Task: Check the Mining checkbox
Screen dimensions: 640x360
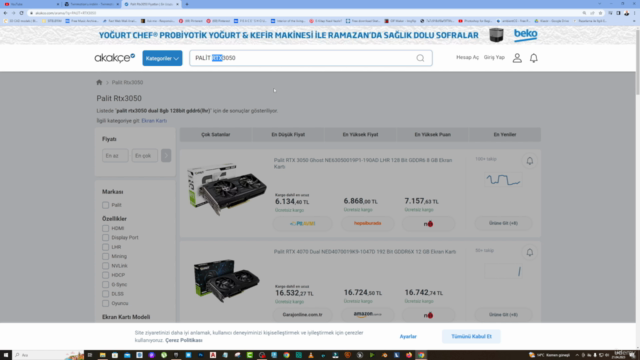Action: tap(105, 256)
